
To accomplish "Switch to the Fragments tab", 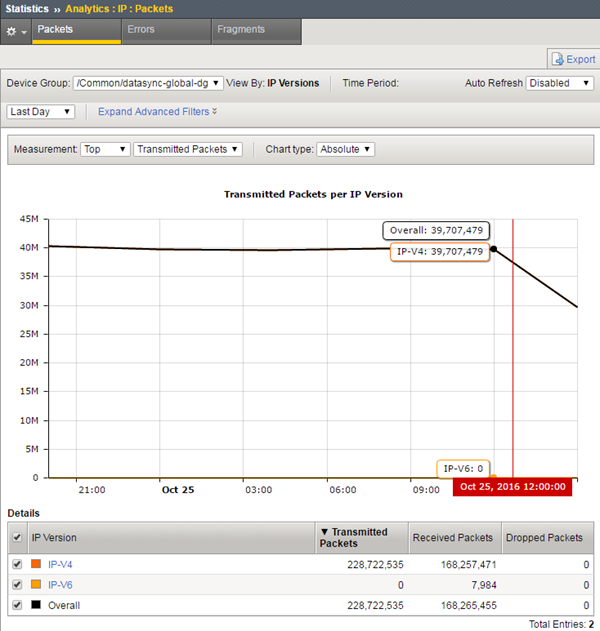I will tap(240, 30).
